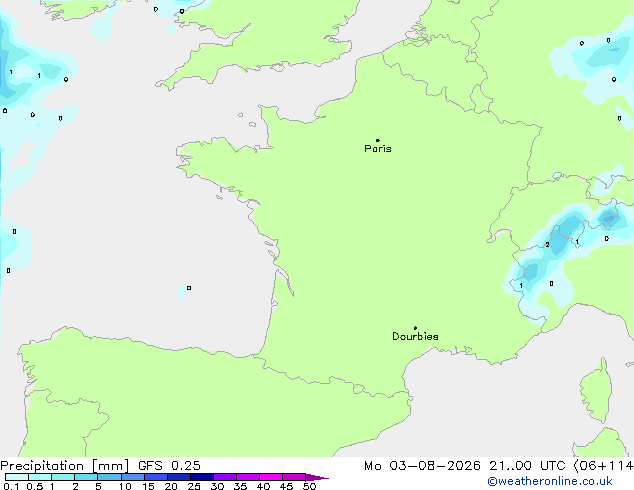Click the '25' legend scale label

click(194, 486)
